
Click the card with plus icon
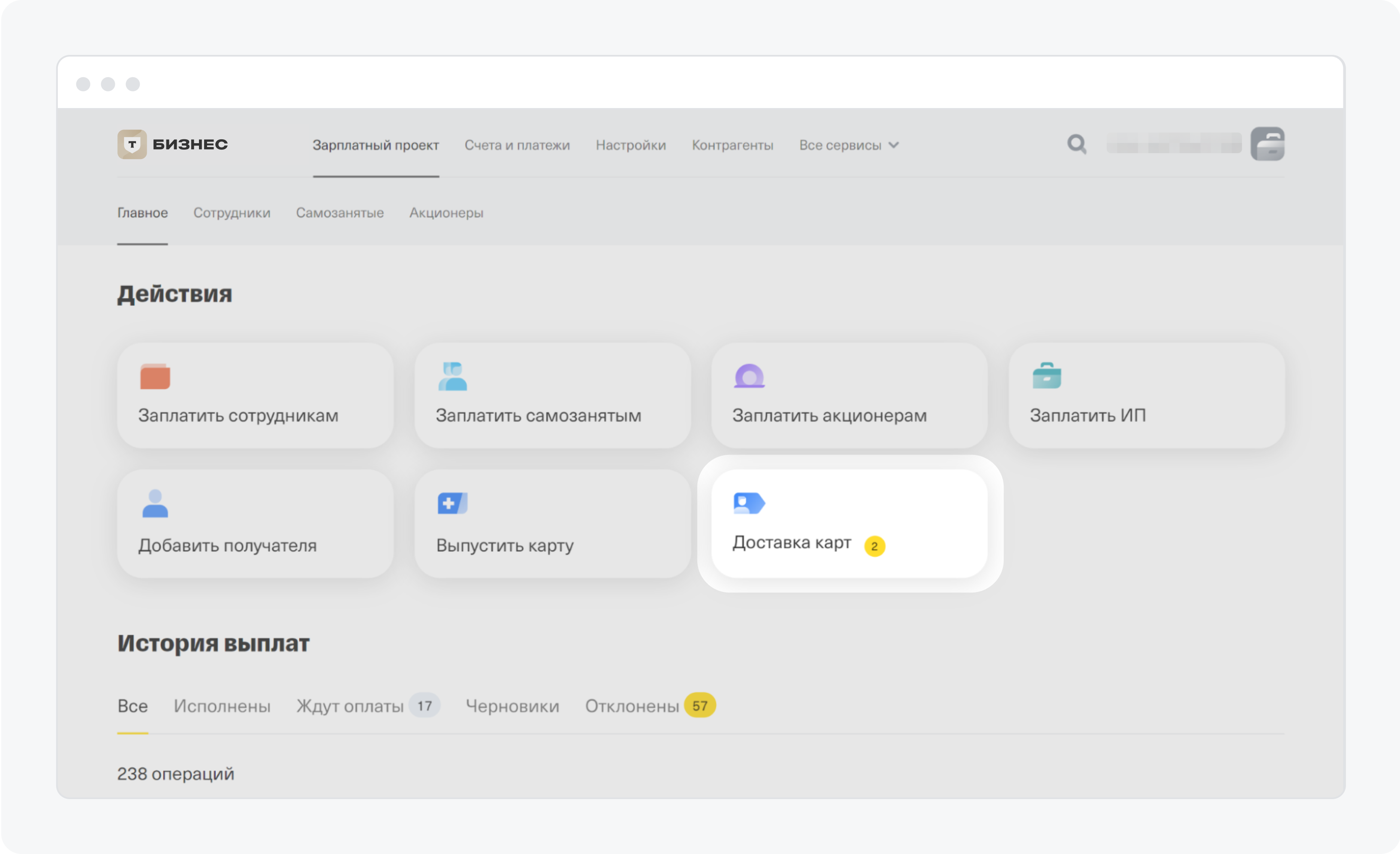pyautogui.click(x=452, y=503)
